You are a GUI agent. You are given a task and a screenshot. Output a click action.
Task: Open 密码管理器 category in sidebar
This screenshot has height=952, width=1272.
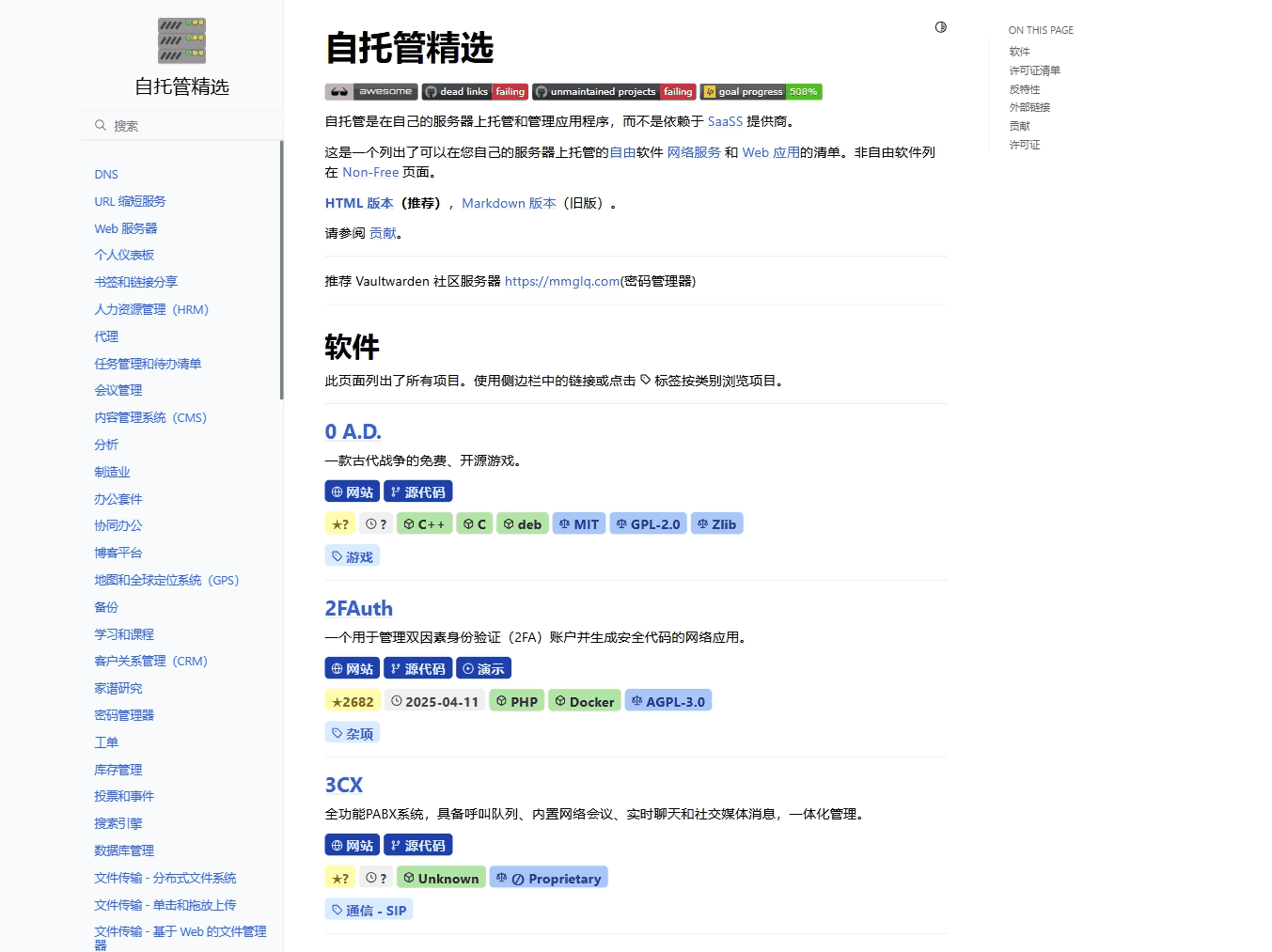pos(124,715)
